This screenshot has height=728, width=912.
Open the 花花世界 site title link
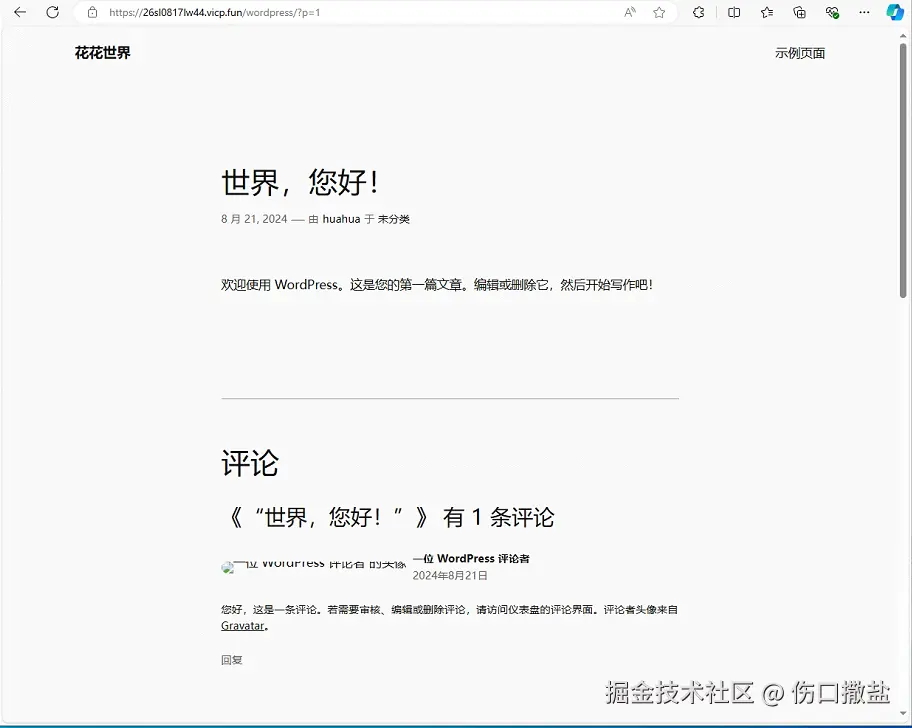coord(102,53)
